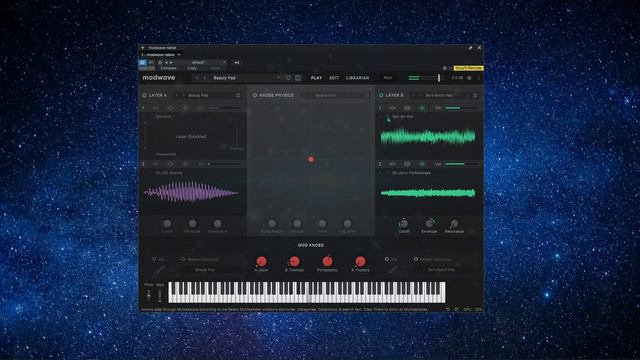Enable Layer B Arp toggle
Screen dimensions: 640x360
387,259
